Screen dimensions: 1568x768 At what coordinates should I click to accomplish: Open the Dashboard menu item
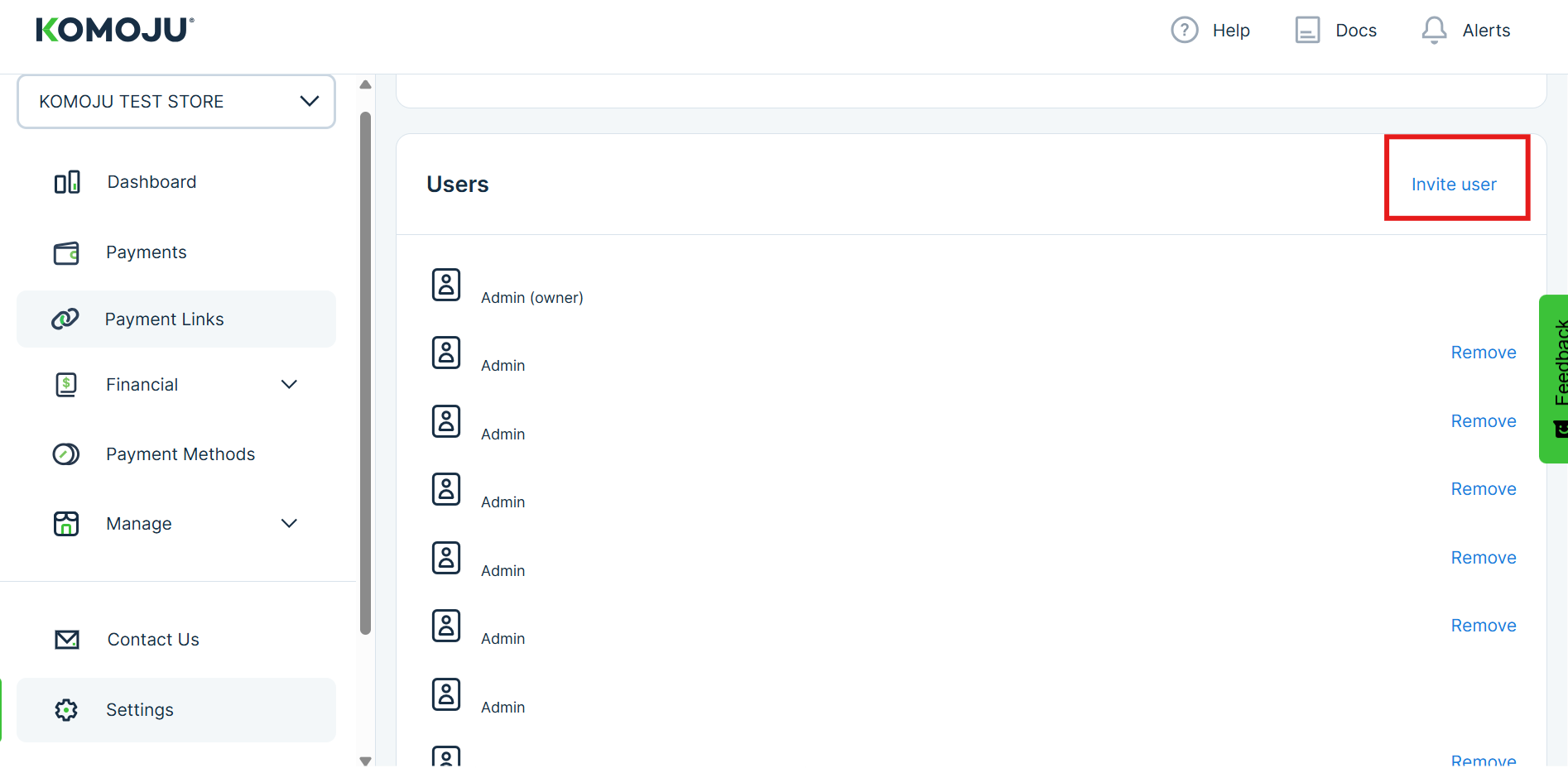152,182
